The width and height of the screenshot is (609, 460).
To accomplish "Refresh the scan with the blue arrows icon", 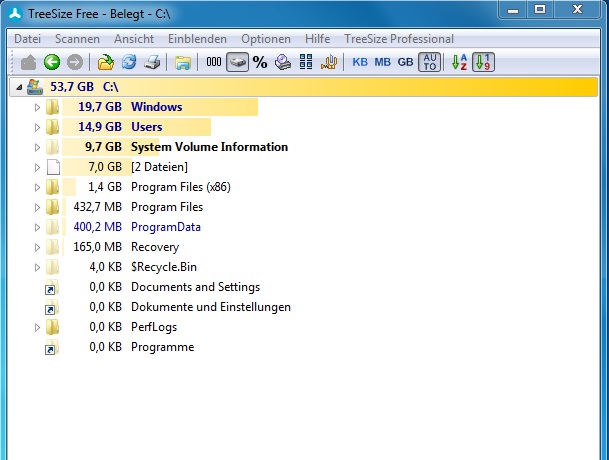I will pyautogui.click(x=128, y=62).
